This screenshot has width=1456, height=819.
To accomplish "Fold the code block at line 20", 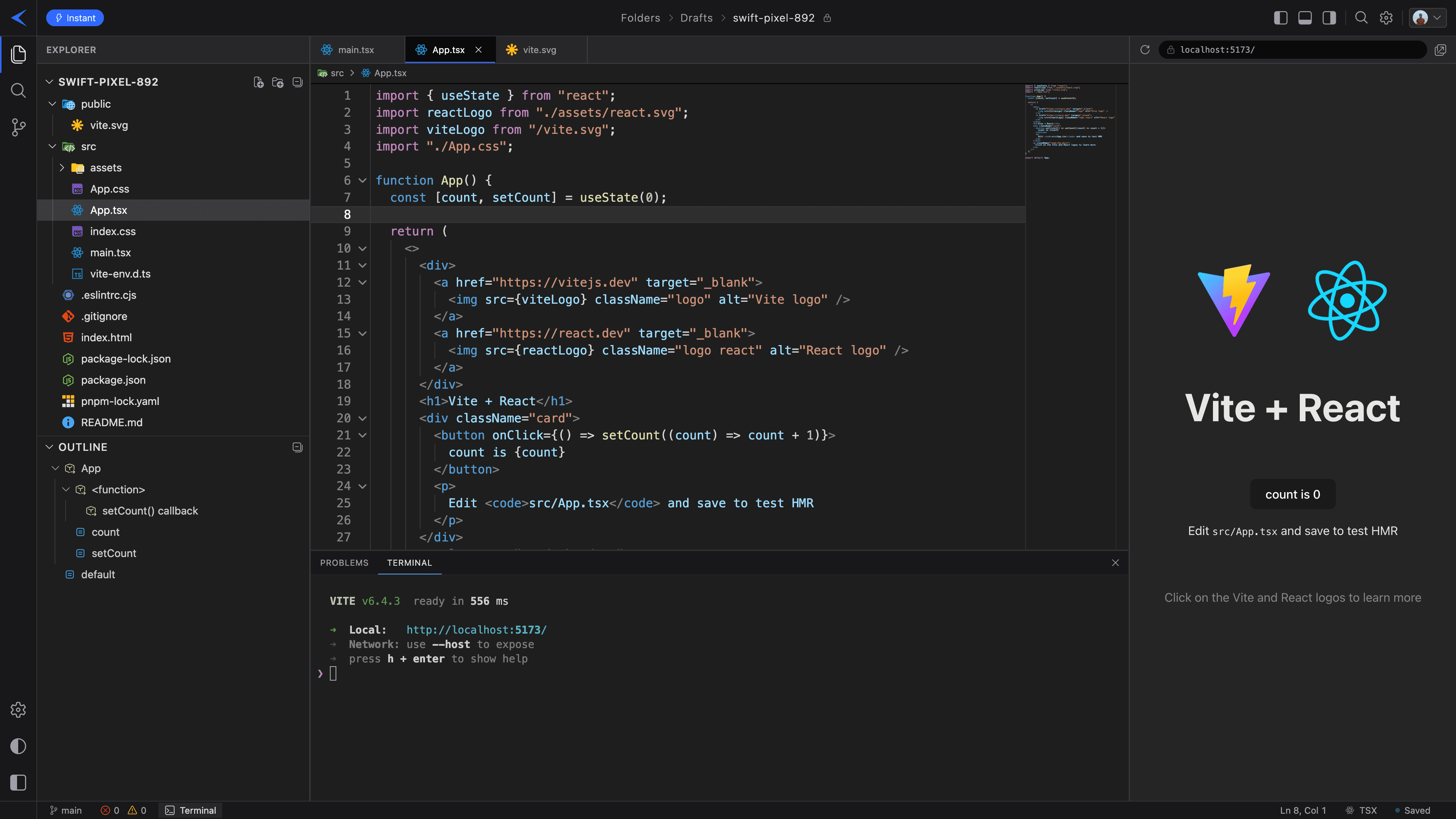I will coord(362,418).
